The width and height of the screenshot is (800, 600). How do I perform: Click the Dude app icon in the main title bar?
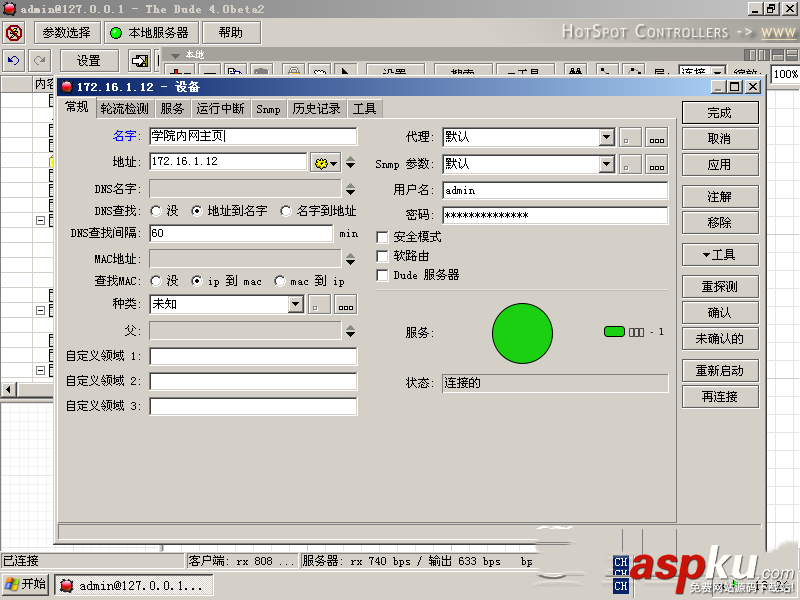9,9
